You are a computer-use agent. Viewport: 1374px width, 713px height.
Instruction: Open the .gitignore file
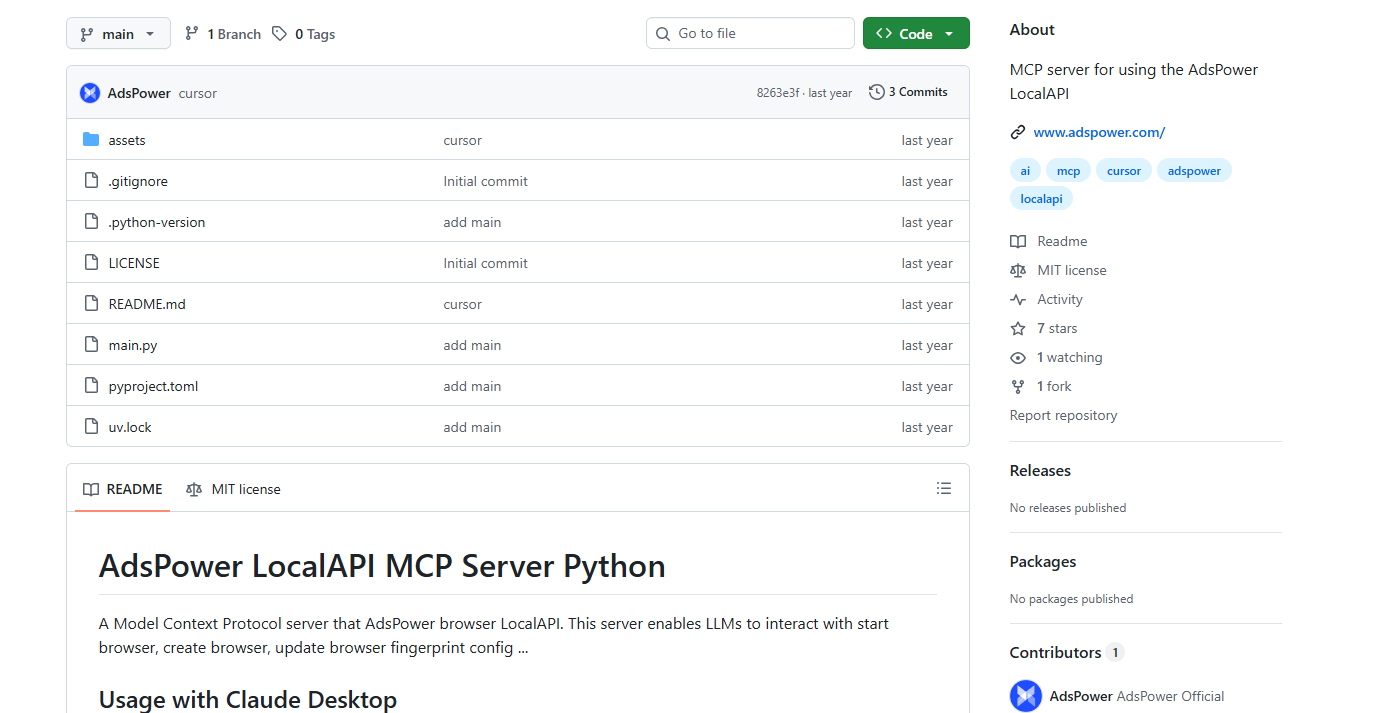point(138,181)
